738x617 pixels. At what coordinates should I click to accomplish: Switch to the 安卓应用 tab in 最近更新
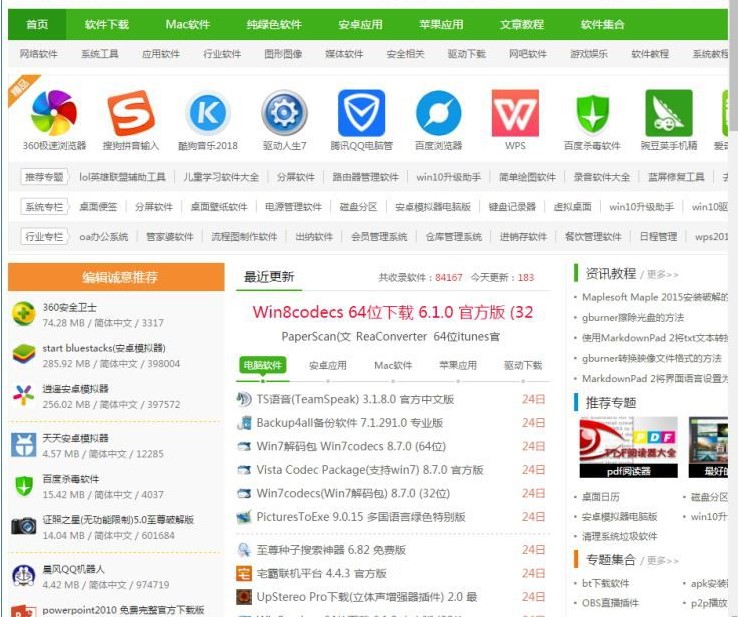coord(328,365)
